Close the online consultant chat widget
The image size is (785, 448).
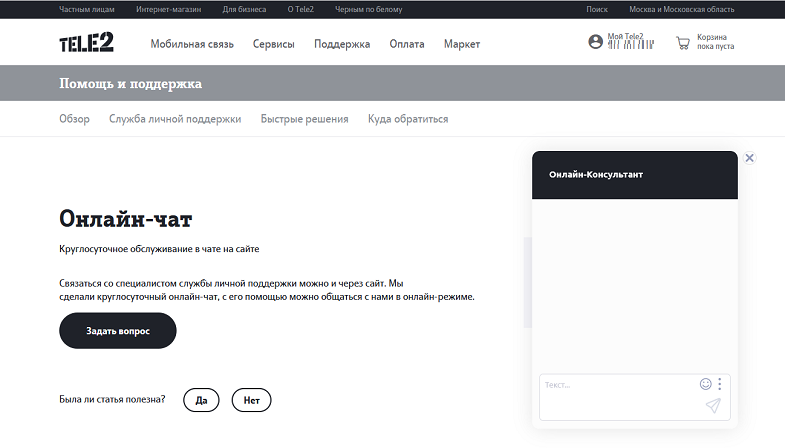(749, 158)
